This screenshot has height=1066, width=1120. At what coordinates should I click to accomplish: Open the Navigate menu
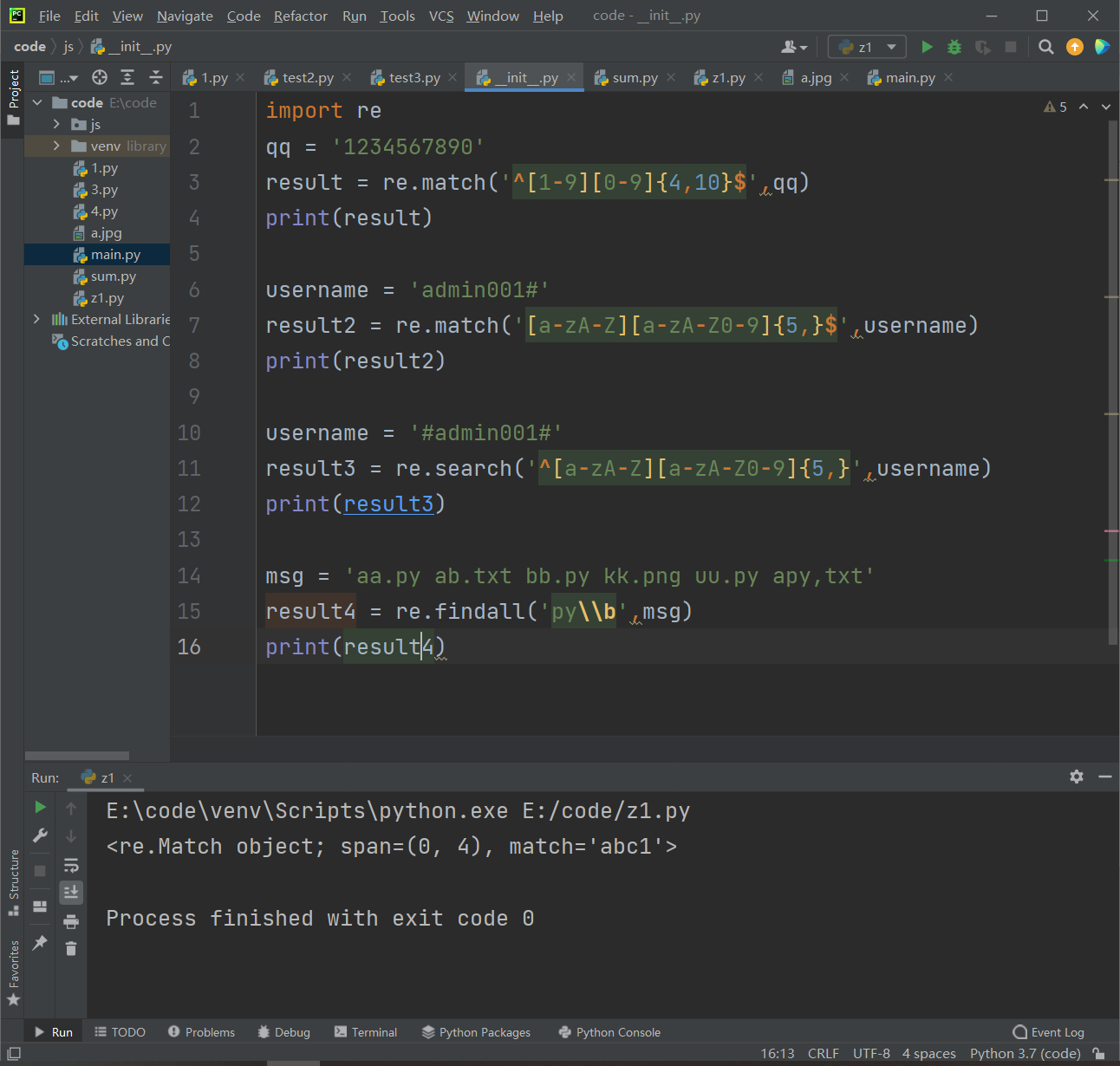click(185, 16)
